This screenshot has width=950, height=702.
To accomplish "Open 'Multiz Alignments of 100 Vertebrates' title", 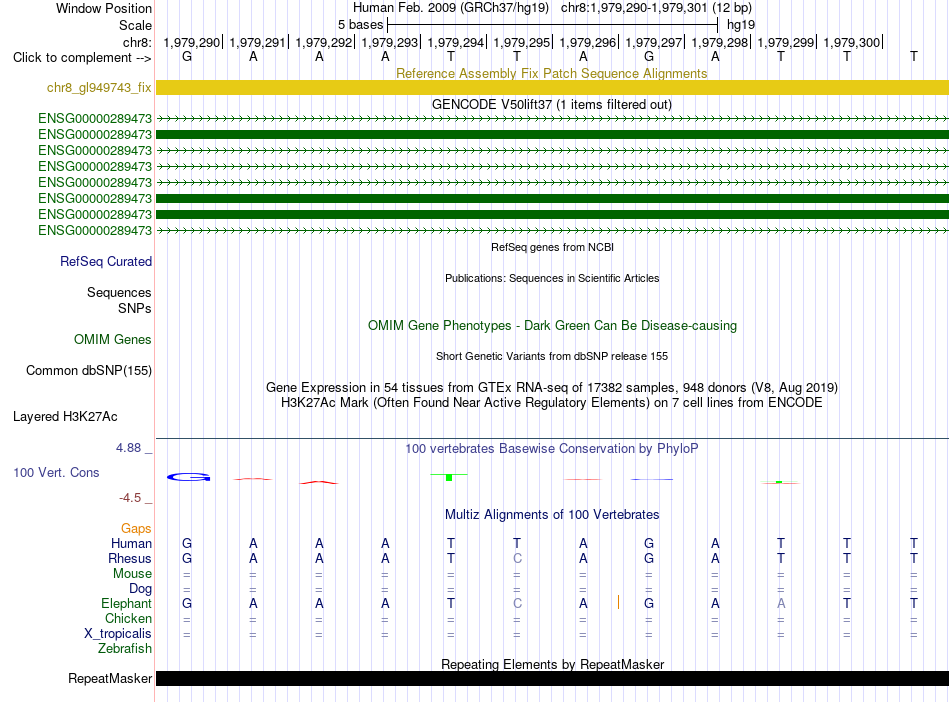I will pyautogui.click(x=552, y=514).
